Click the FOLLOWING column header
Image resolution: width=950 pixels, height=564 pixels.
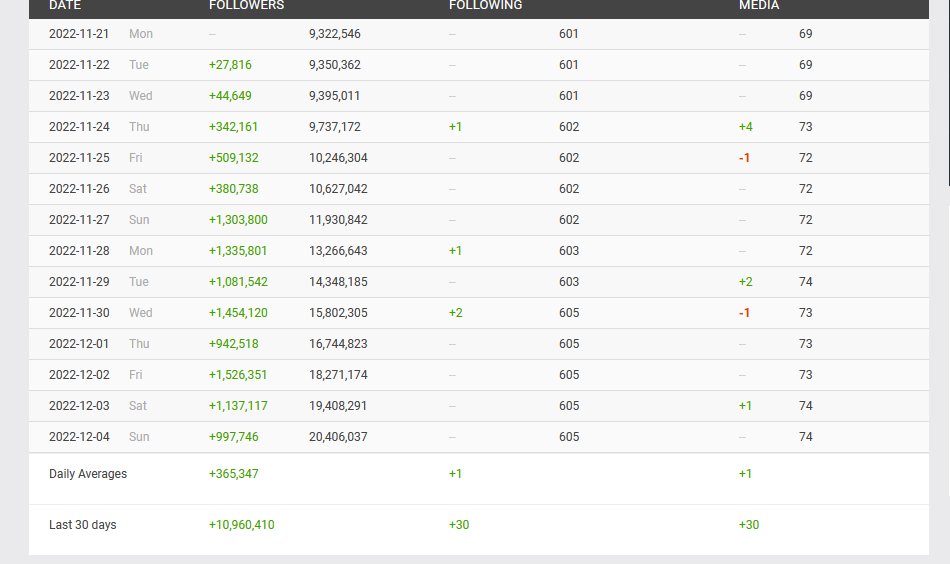coord(485,5)
